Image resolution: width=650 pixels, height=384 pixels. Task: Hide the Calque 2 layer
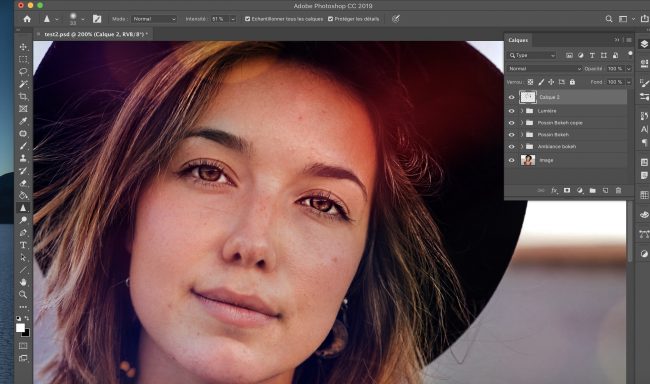point(511,97)
